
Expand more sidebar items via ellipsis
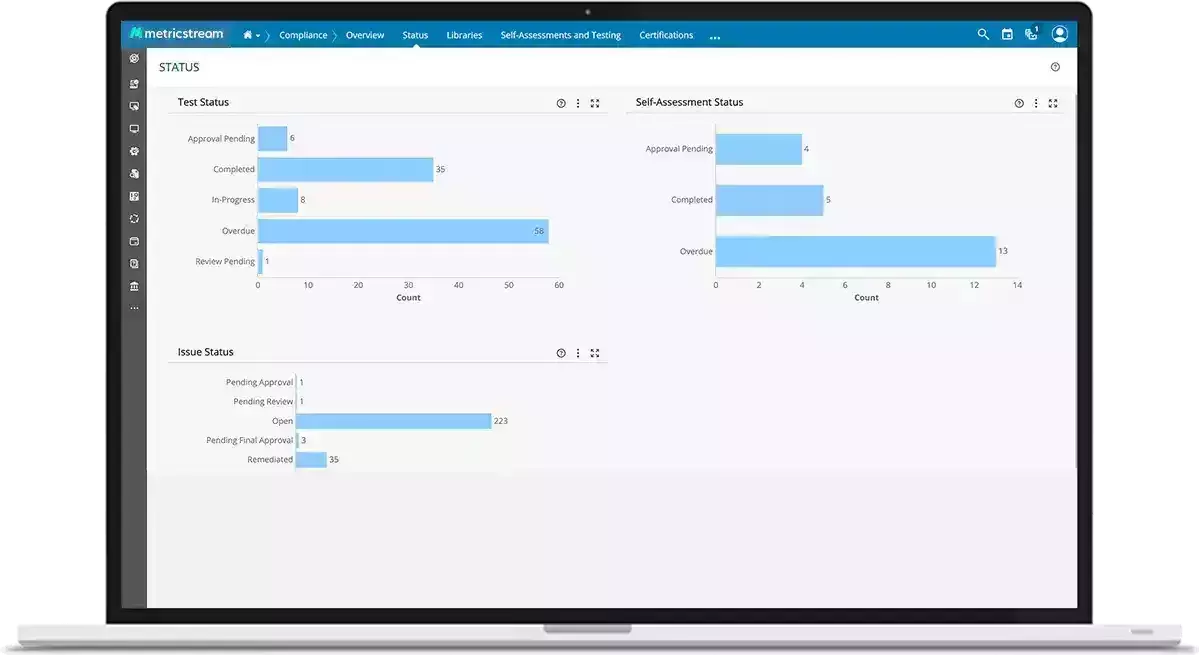[134, 308]
